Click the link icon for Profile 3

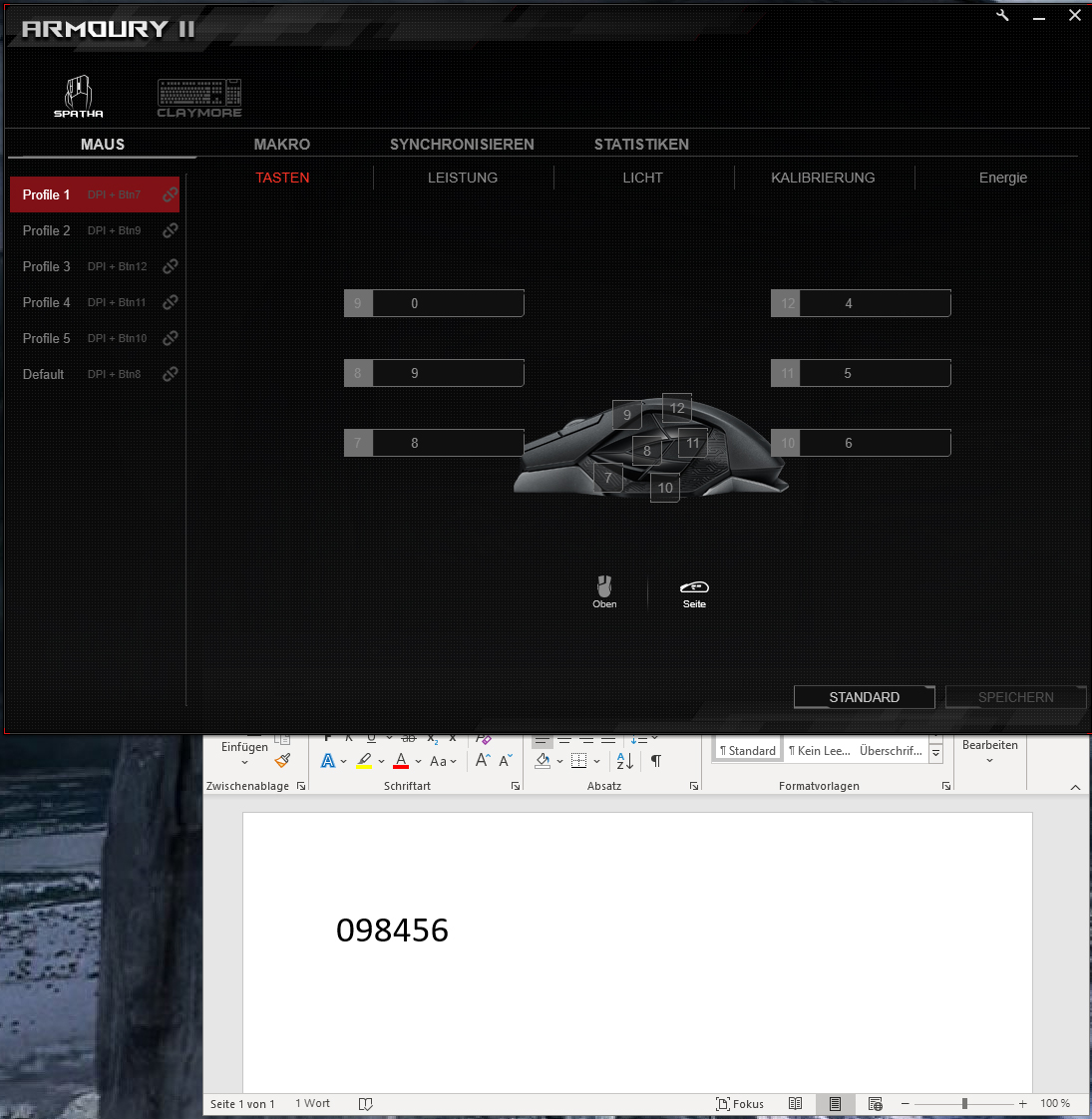point(170,266)
